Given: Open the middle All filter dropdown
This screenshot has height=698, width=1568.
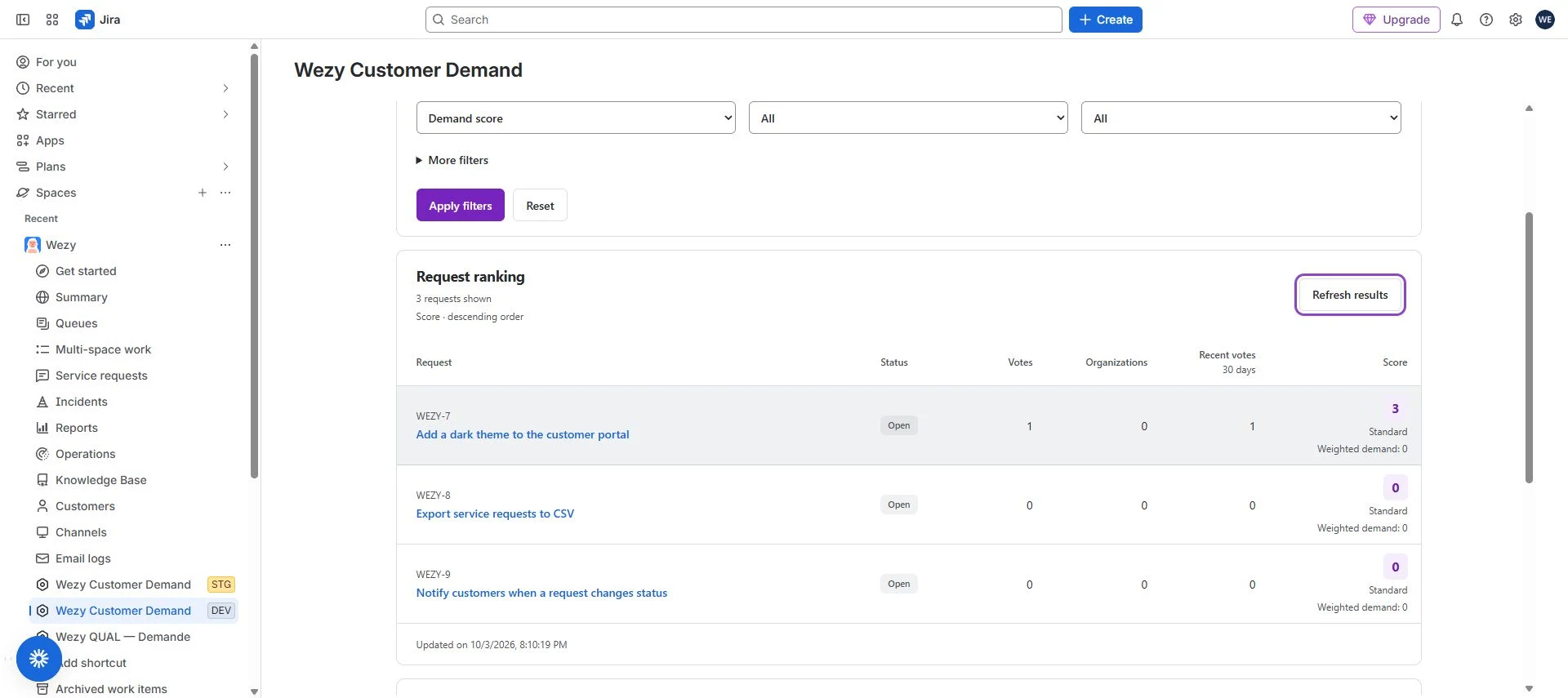Looking at the screenshot, I should point(908,118).
